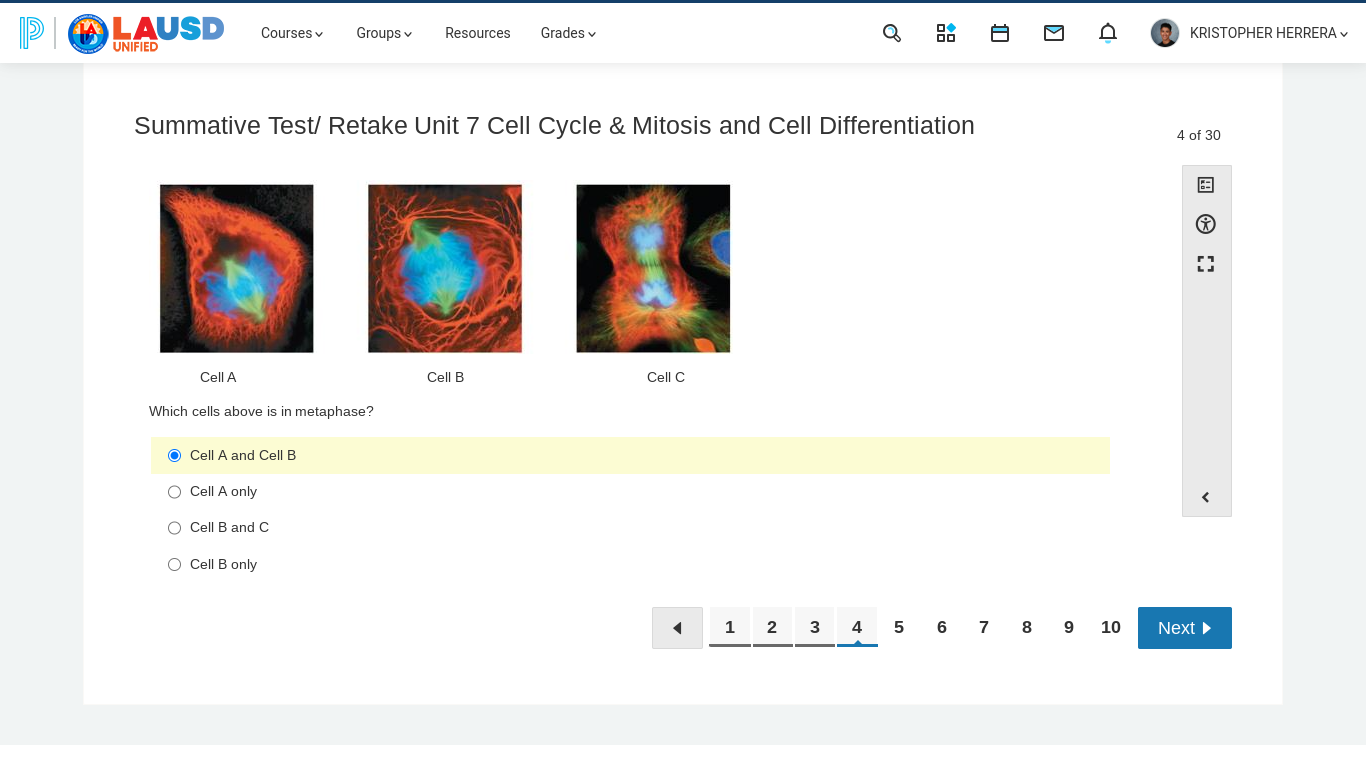Screen dimensions: 1366x768
Task: Jump to question 10
Action: point(1111,627)
